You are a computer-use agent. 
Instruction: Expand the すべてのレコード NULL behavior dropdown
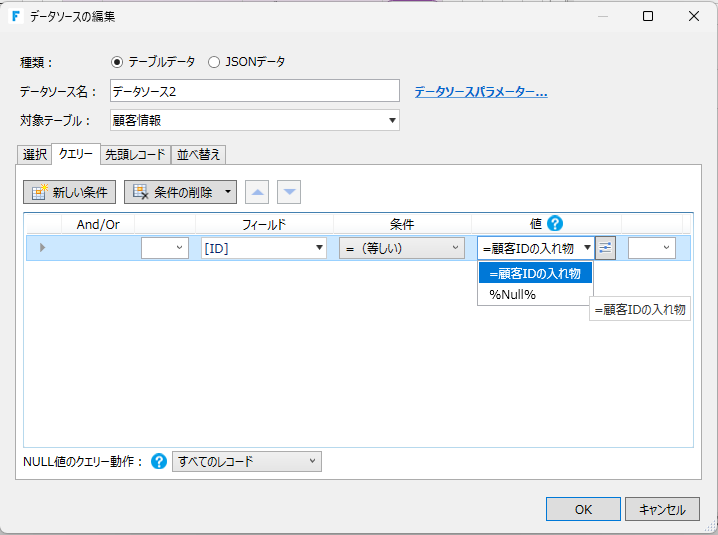point(313,461)
